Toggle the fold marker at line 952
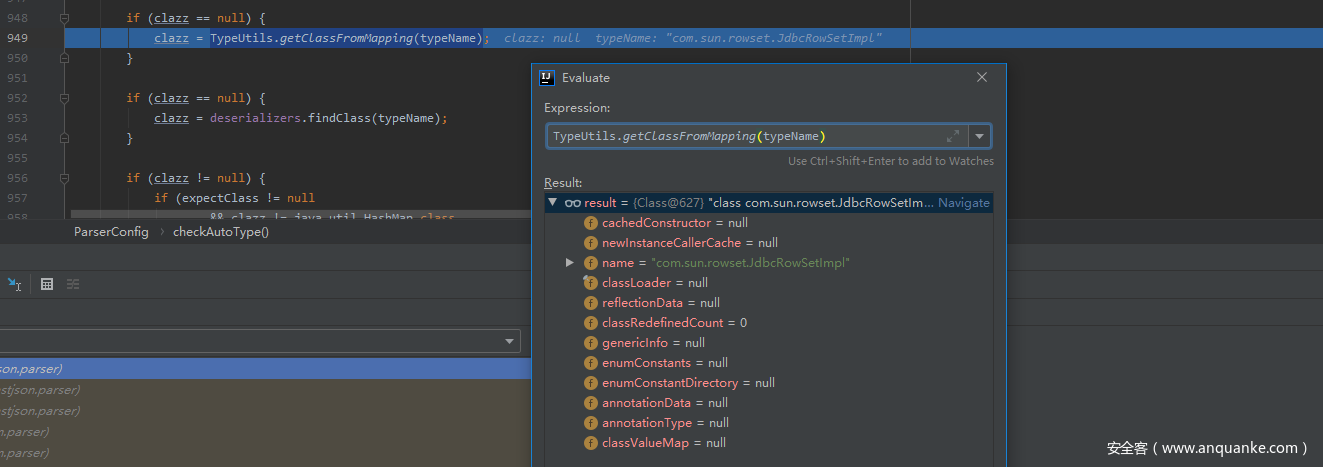This screenshot has width=1323, height=467. click(x=64, y=98)
